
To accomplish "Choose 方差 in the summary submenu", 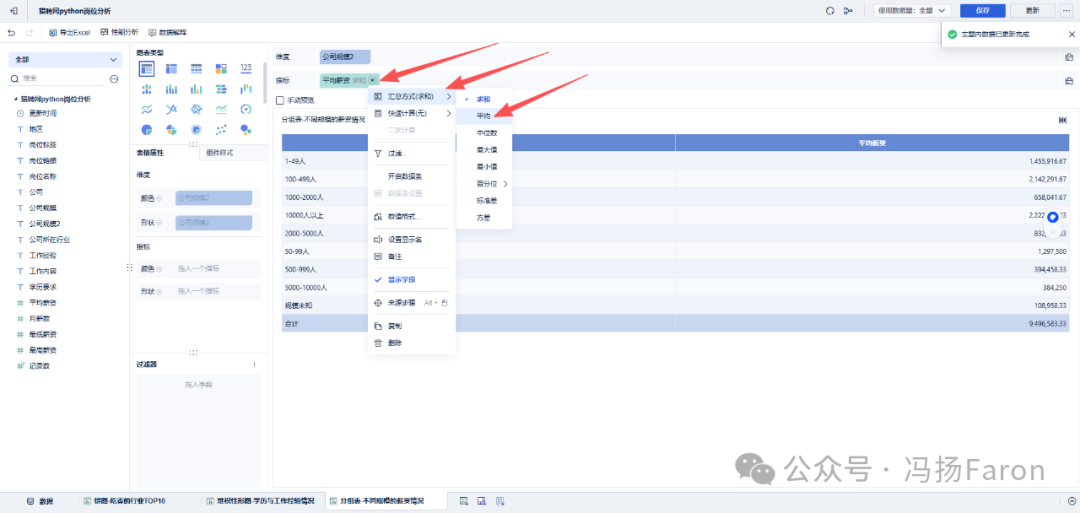I will [x=484, y=218].
